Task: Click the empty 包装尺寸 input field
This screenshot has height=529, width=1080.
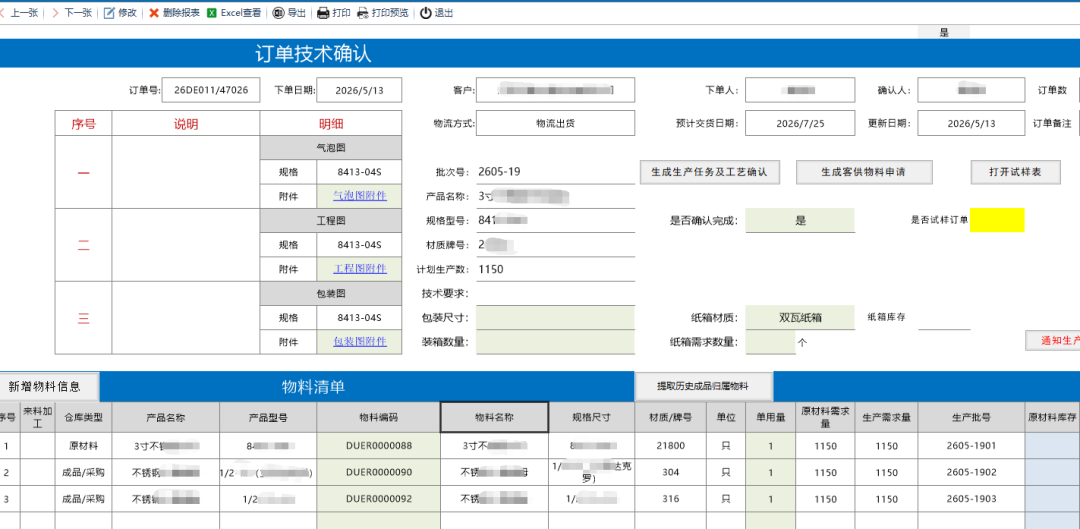Action: (x=555, y=318)
